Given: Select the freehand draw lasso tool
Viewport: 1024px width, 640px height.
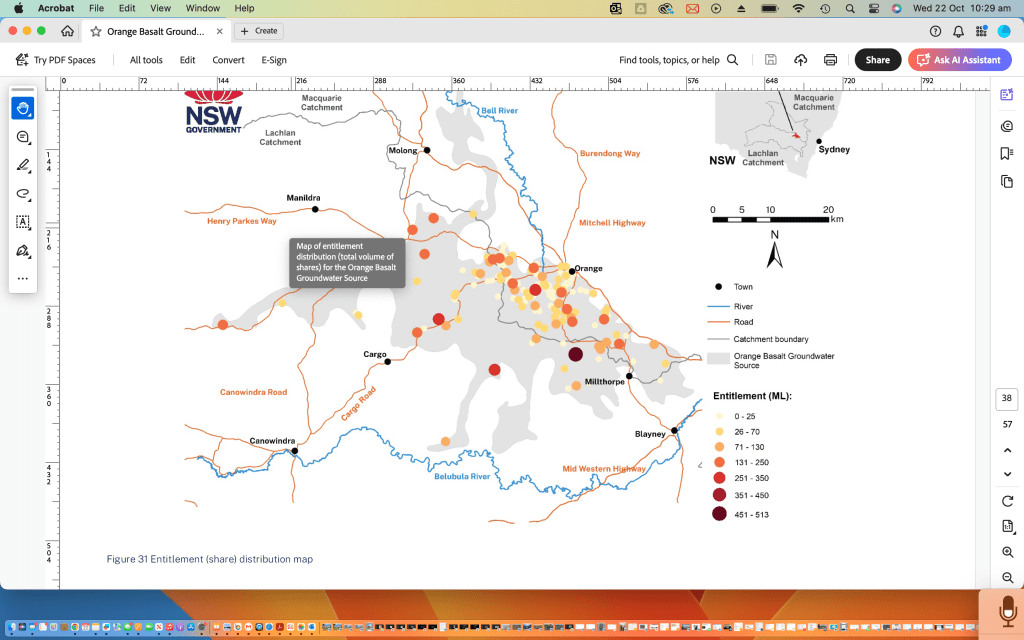Looking at the screenshot, I should coord(23,193).
